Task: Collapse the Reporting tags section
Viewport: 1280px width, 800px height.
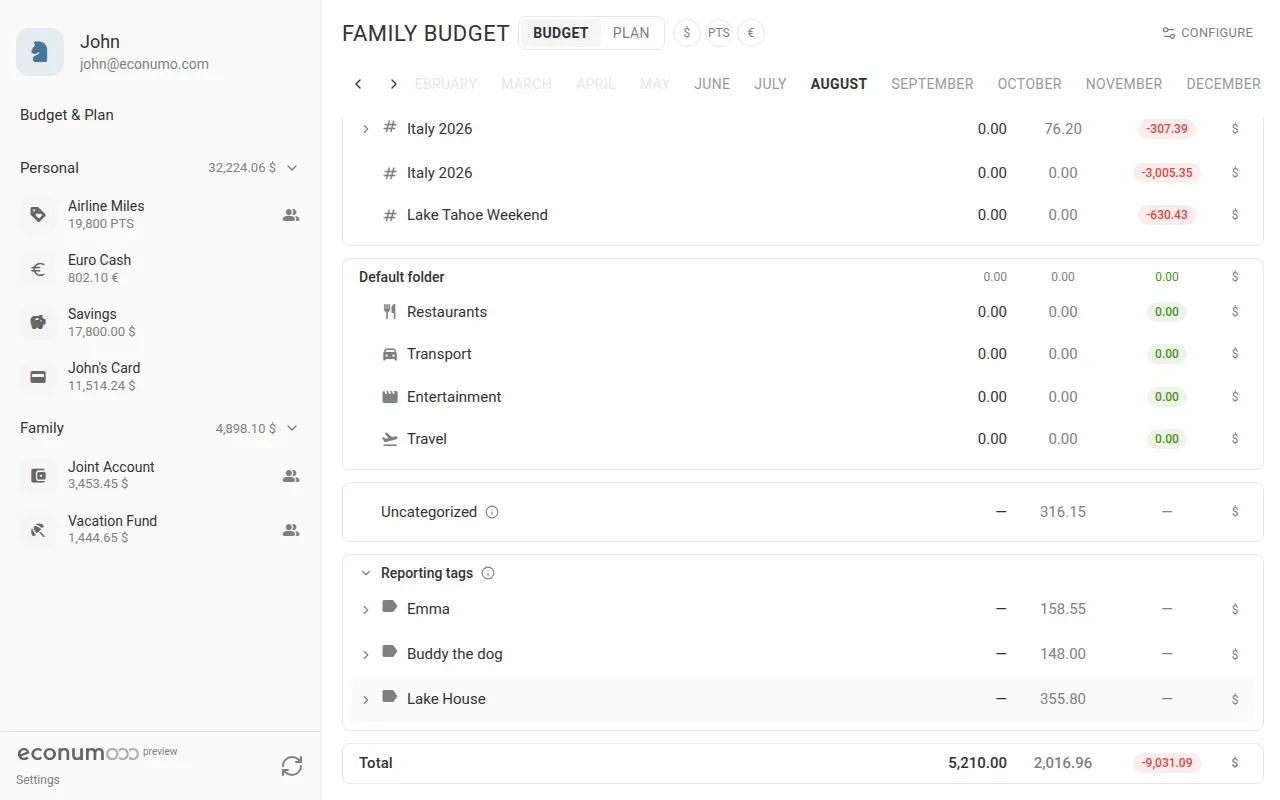Action: (366, 573)
